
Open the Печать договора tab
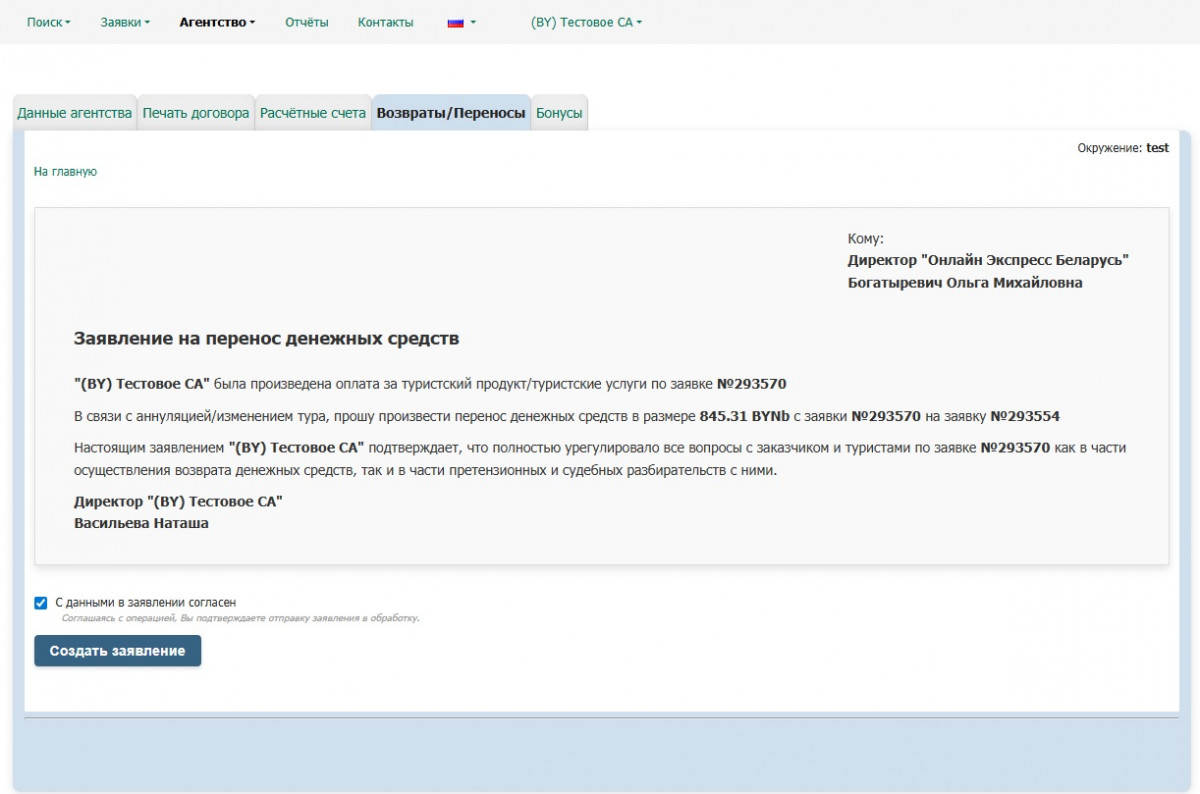click(196, 113)
